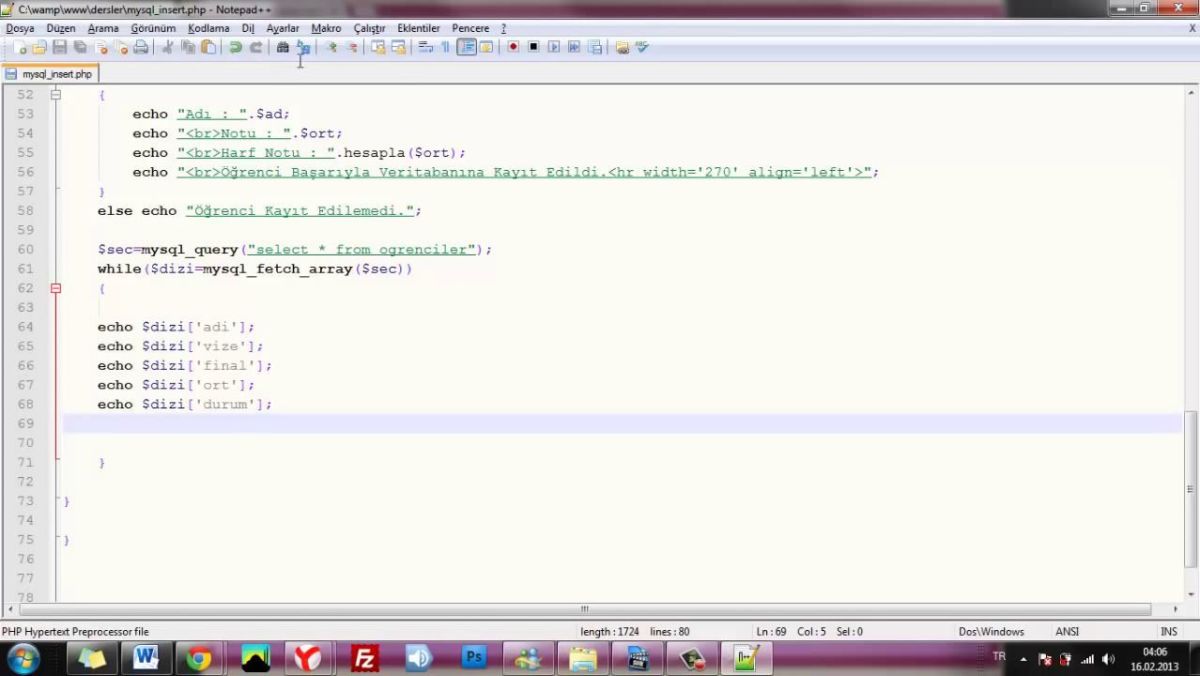The height and width of the screenshot is (676, 1200).
Task: Open the Dosya menu
Action: point(20,28)
